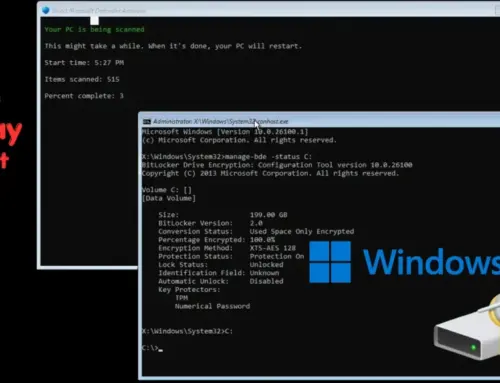Click the "Identification Field:" label
The image size is (500, 383).
[202, 273]
